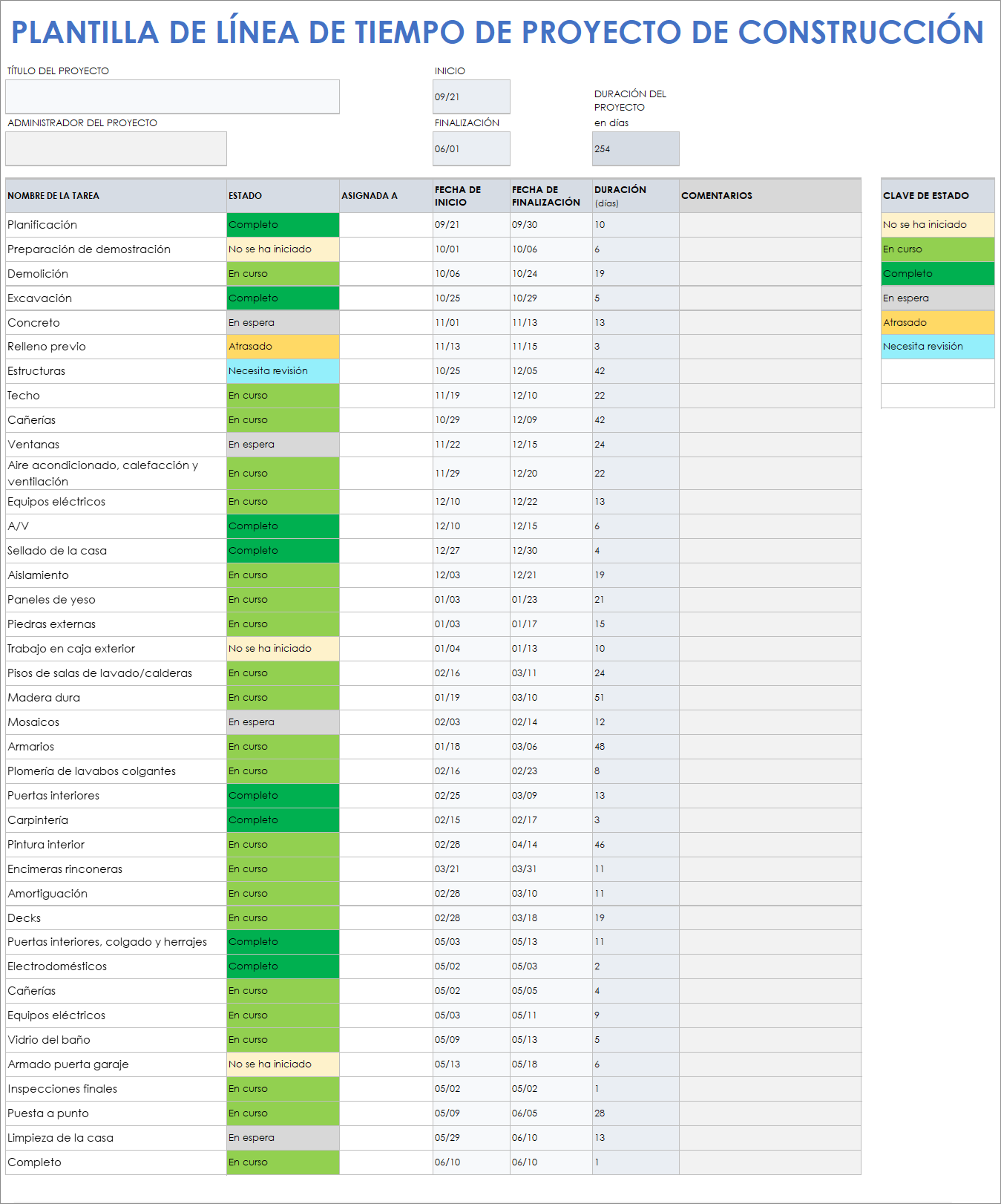Screen dimensions: 1001x1204
Task: Select the Inspecciones finales cell
Action: [x=116, y=1089]
